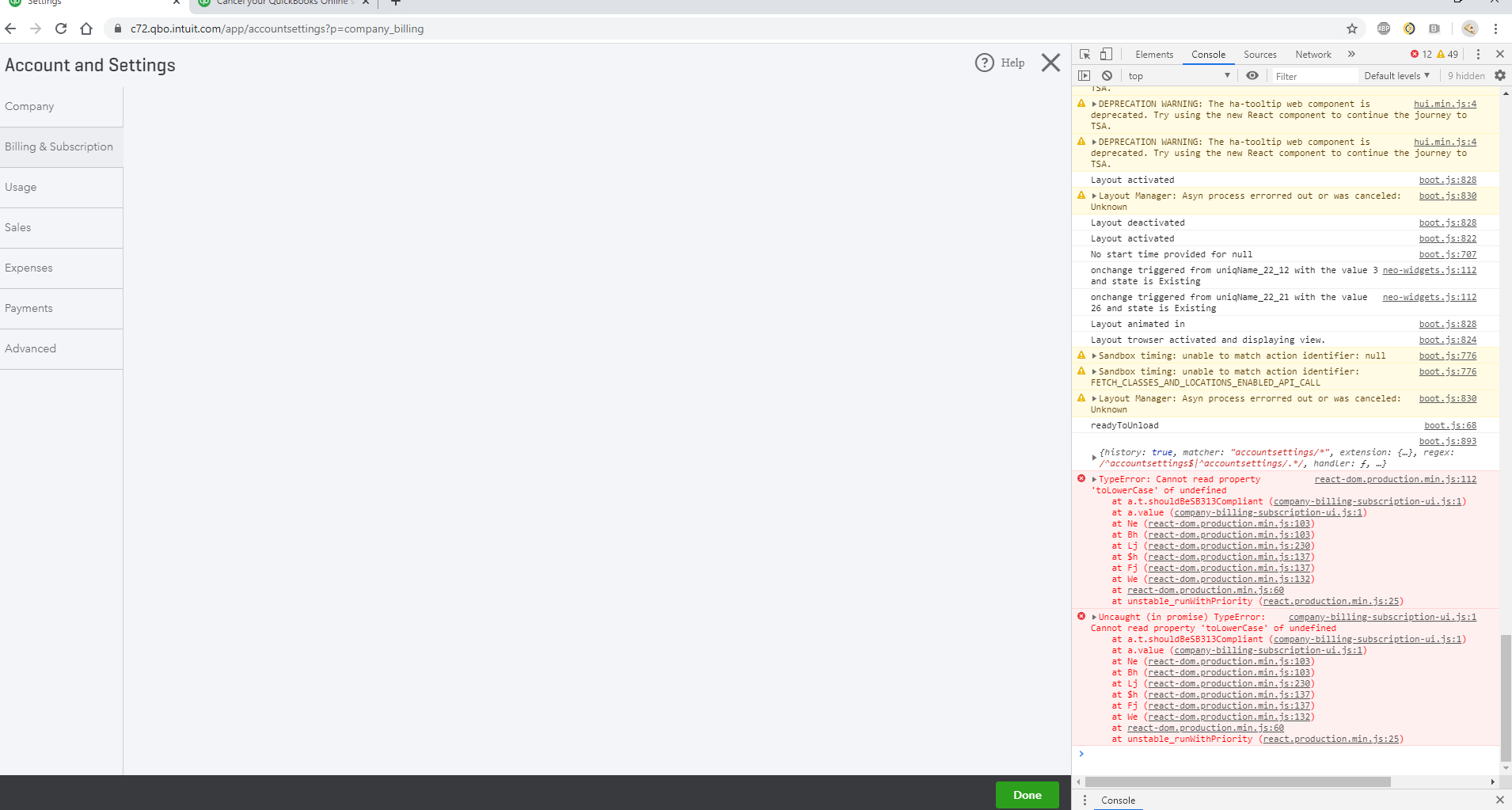This screenshot has height=810, width=1512.
Task: Open the Chrome three-dot menu
Action: [x=1495, y=29]
